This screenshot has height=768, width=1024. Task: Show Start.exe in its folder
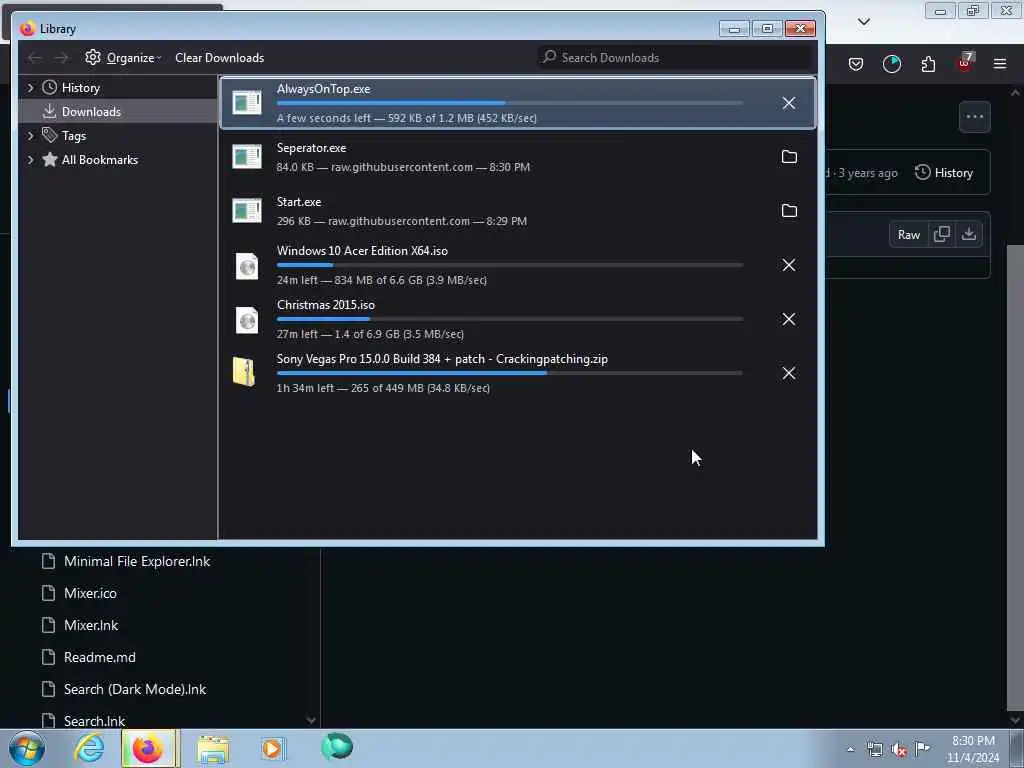[789, 211]
